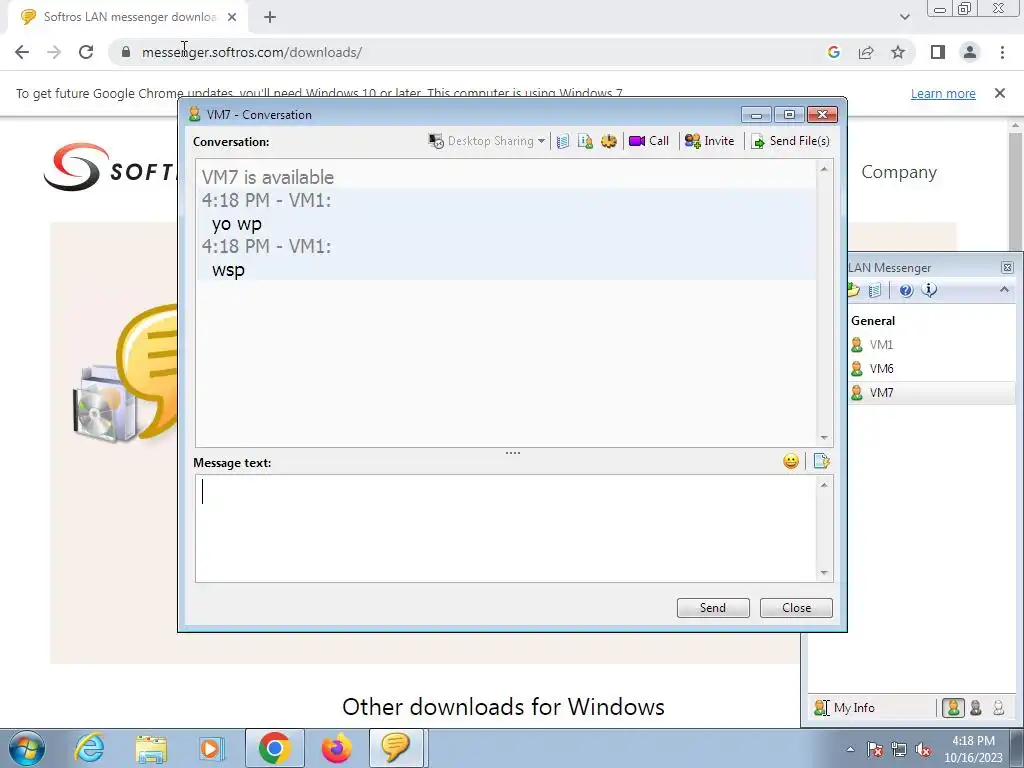Click inside the Message text field

[505, 528]
